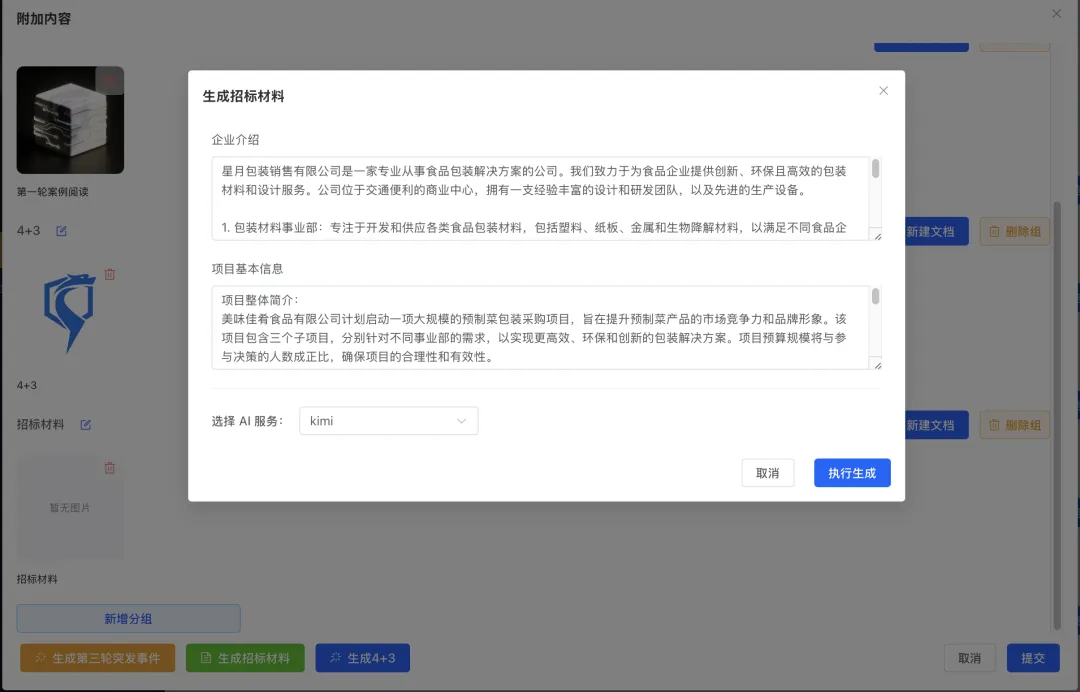The width and height of the screenshot is (1080, 692).
Task: Click the 附加内容 panel vertical scrollbar
Action: (x=1057, y=415)
